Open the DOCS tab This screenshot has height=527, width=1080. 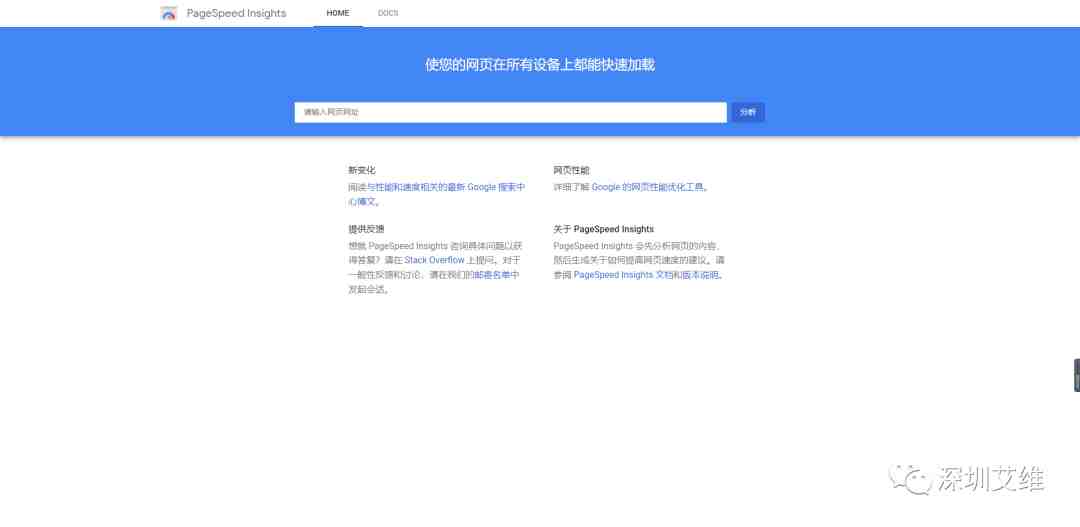pyautogui.click(x=388, y=13)
